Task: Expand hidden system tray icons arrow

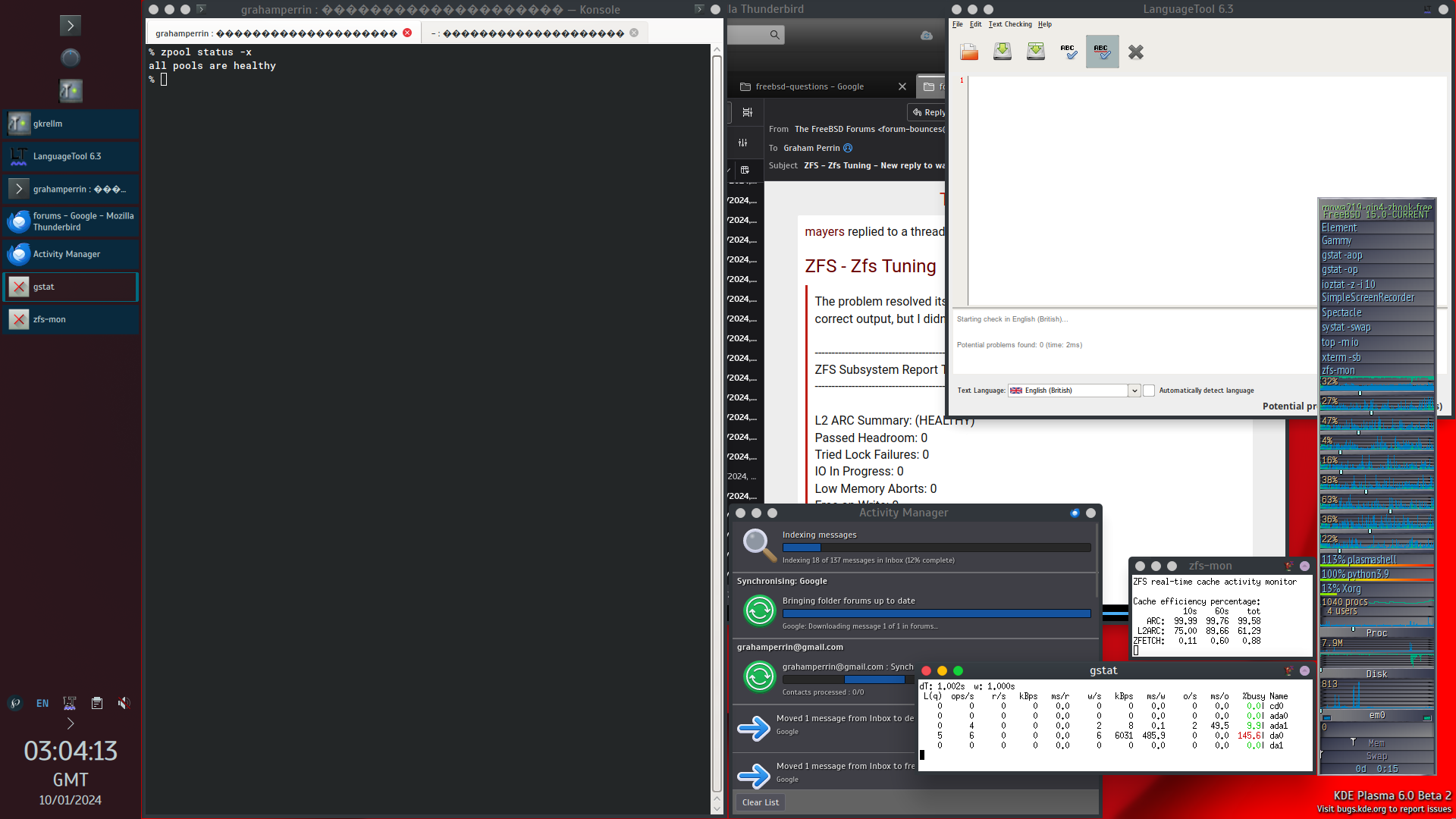Action: point(71,723)
